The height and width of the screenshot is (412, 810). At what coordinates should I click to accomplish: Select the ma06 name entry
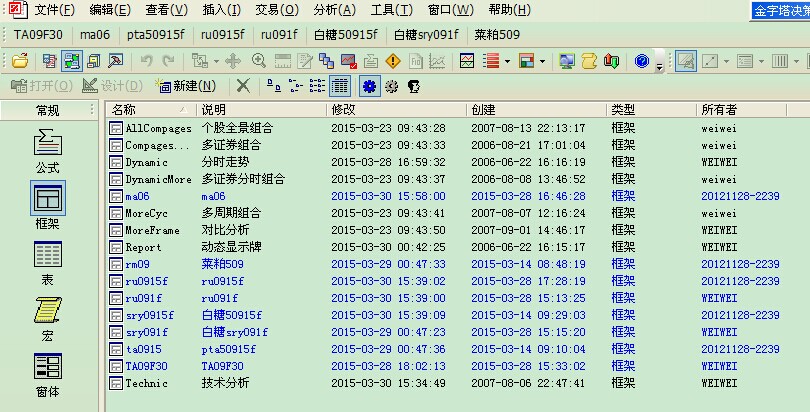[137, 196]
